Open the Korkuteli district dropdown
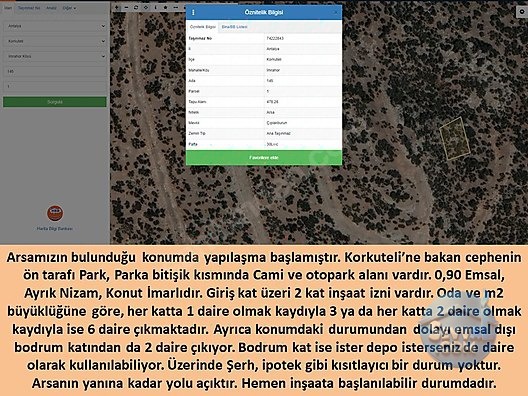Viewport: 528px width, 396px height. pos(55,41)
